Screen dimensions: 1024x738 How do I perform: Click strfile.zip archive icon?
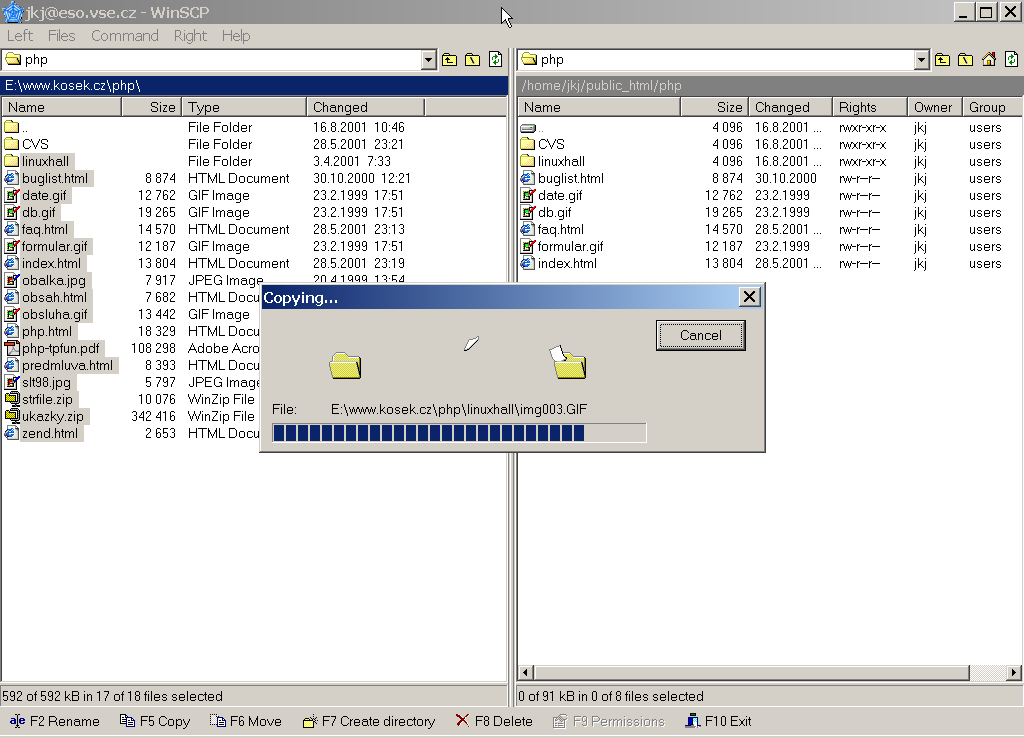point(12,399)
